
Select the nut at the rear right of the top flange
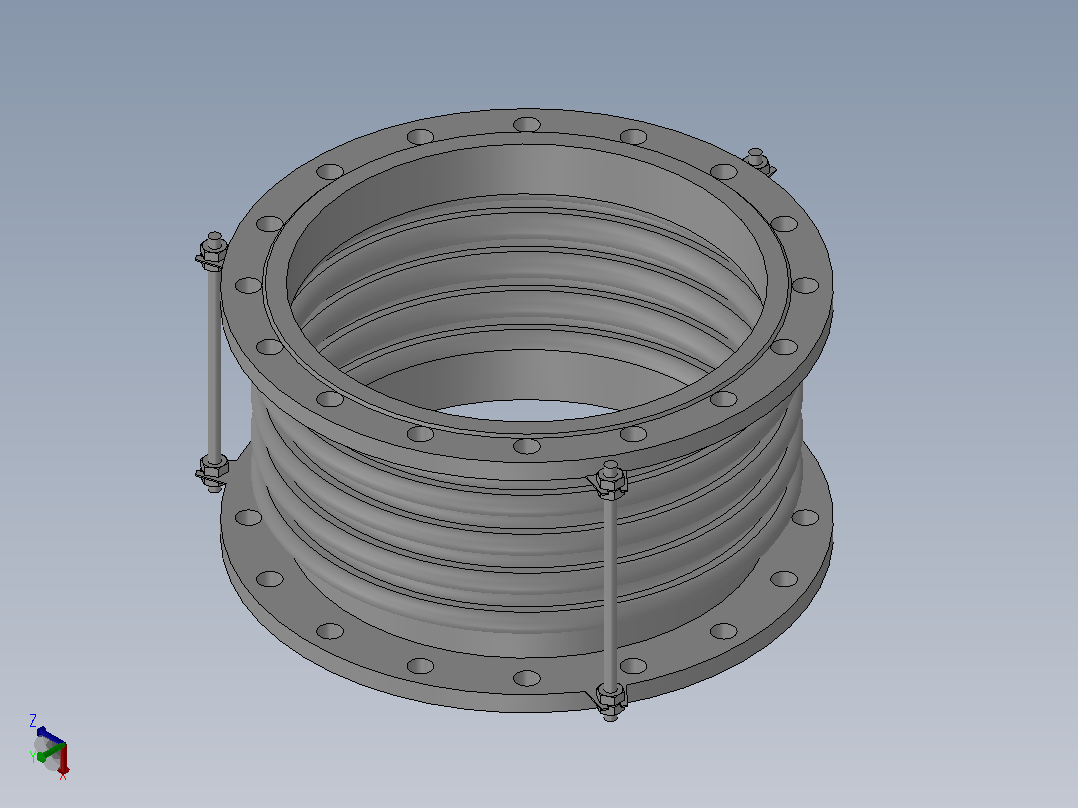(x=756, y=160)
